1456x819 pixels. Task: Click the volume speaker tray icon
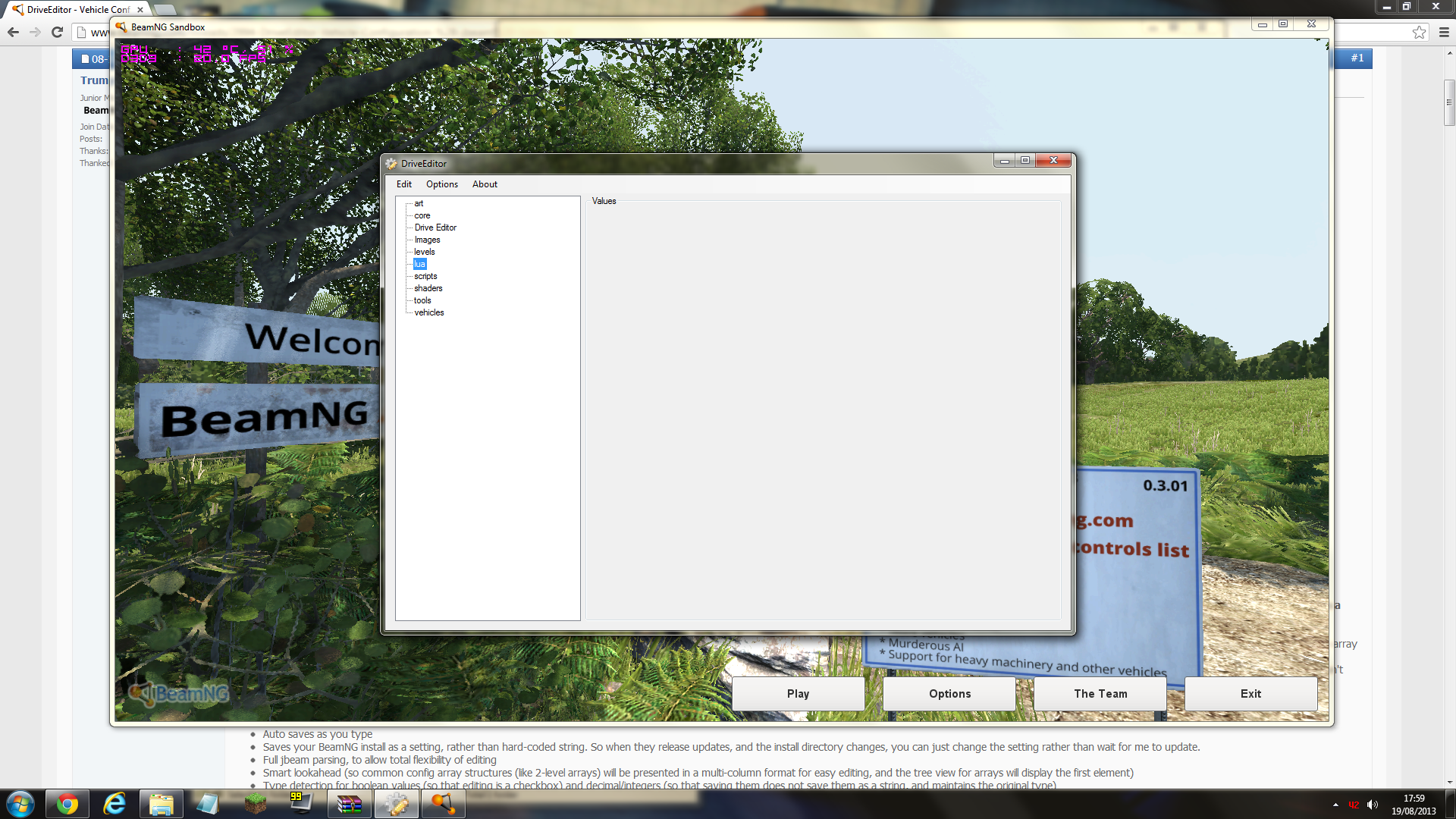pyautogui.click(x=1372, y=805)
